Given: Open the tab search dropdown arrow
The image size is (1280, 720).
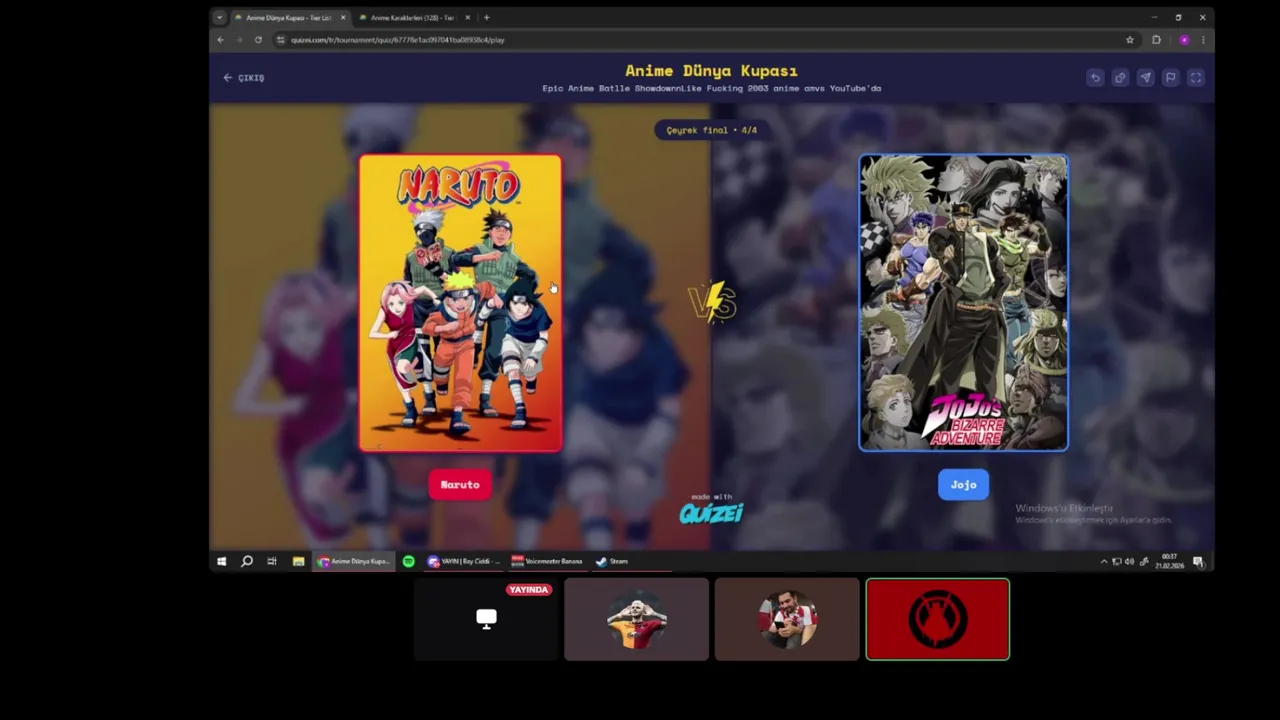Looking at the screenshot, I should [x=219, y=17].
